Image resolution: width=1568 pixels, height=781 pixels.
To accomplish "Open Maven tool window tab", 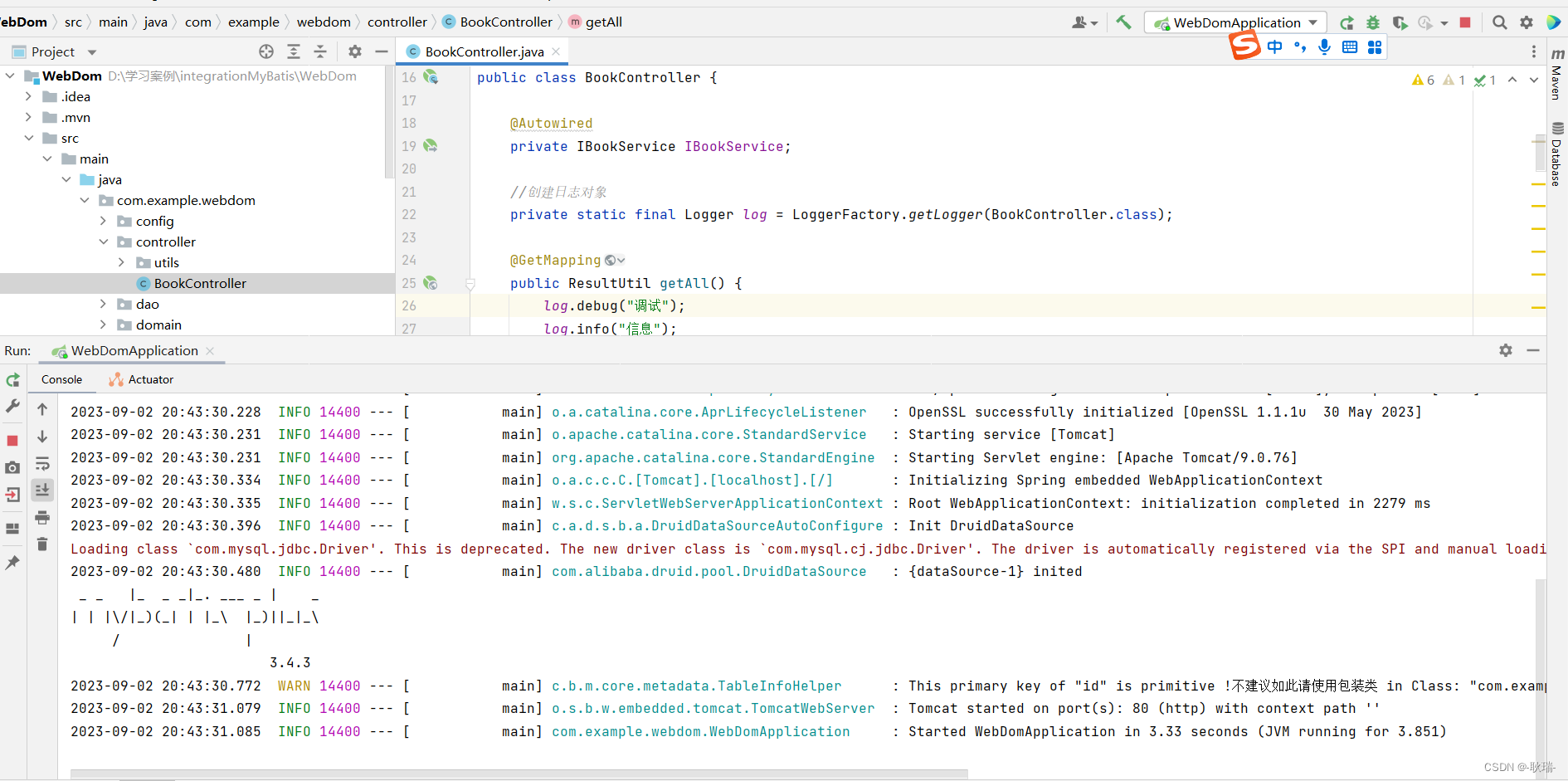I will pyautogui.click(x=1557, y=74).
